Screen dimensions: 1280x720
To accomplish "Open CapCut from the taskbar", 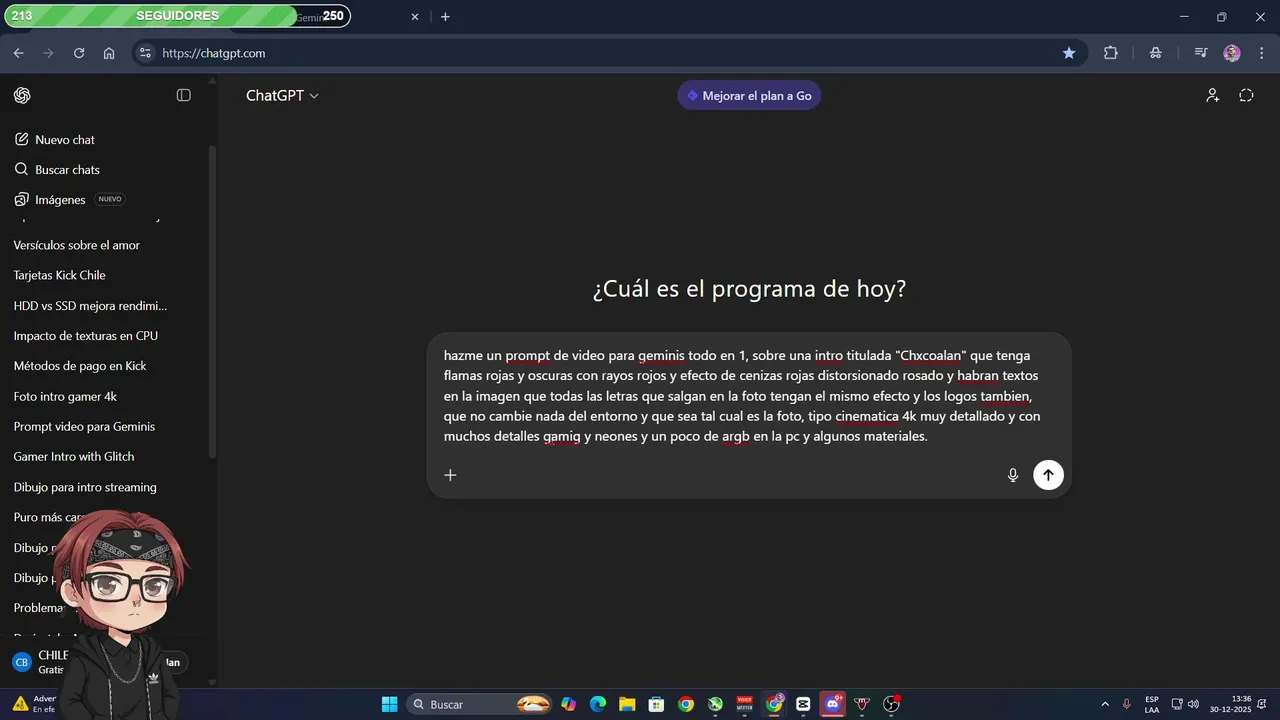I will tap(803, 704).
